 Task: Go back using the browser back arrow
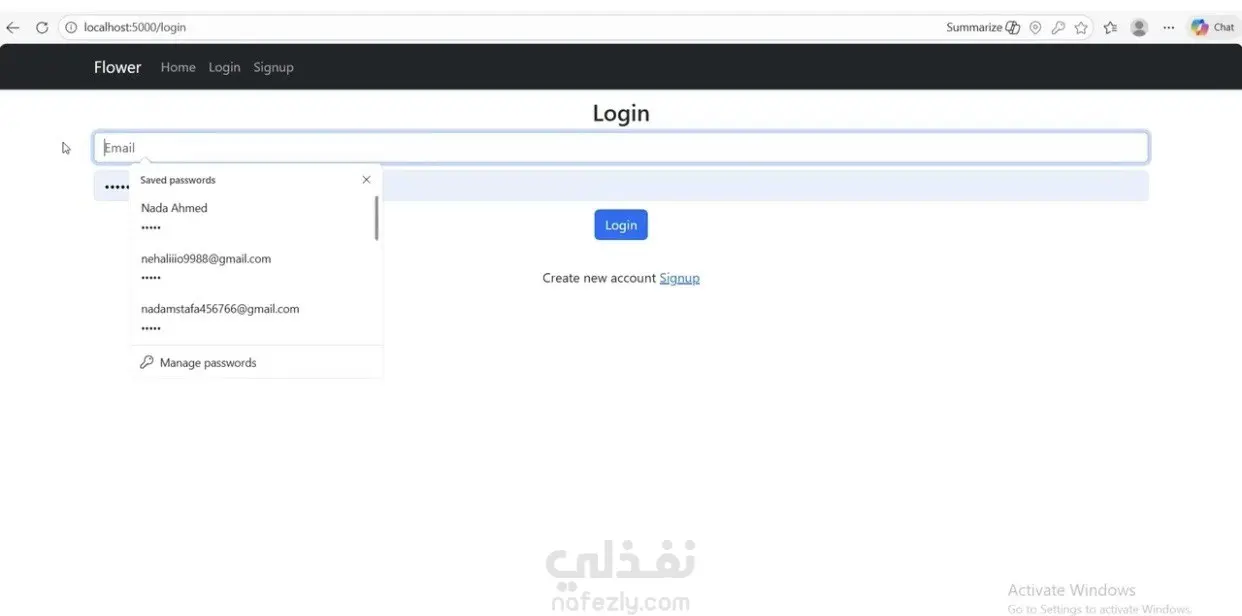point(12,28)
